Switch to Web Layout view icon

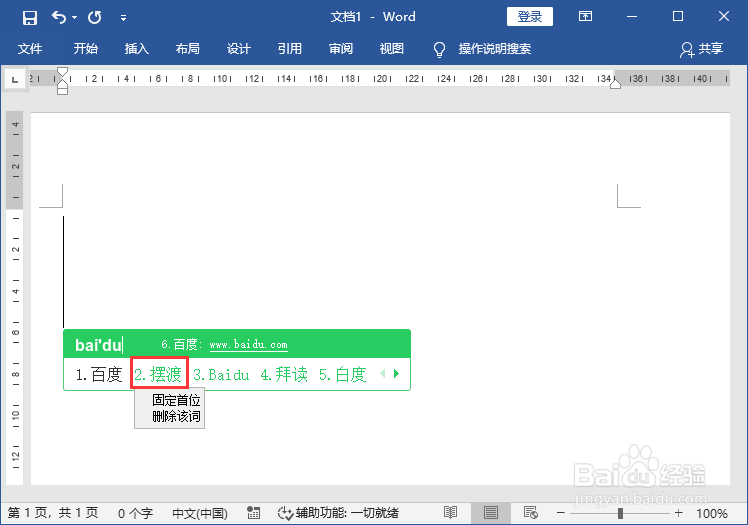point(530,513)
